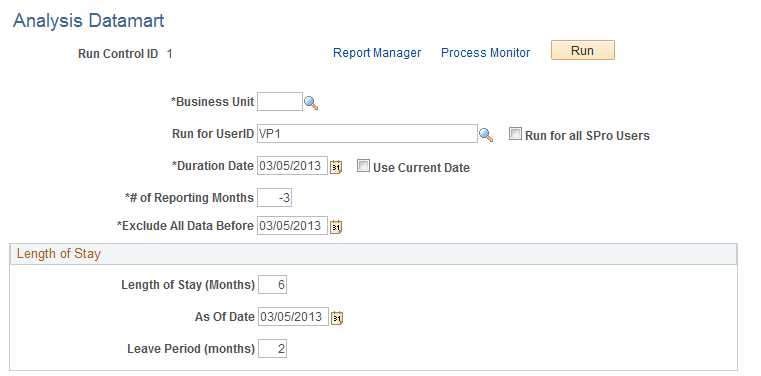Open the Business Unit lookup magnifier
Viewport: 761px width, 376px height.
[311, 102]
